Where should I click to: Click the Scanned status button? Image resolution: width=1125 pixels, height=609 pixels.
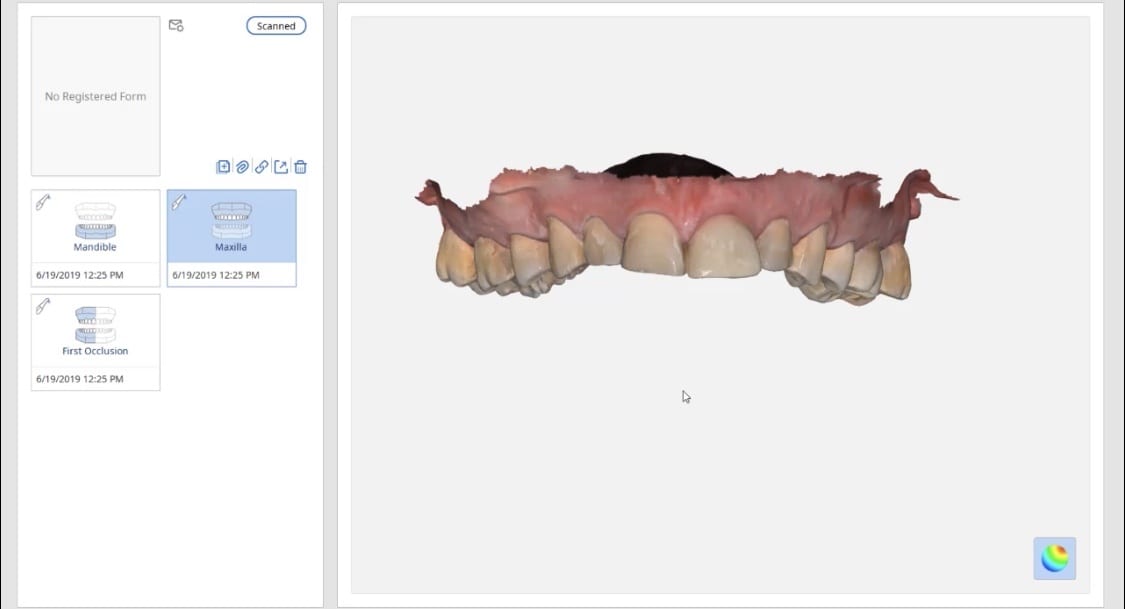276,26
